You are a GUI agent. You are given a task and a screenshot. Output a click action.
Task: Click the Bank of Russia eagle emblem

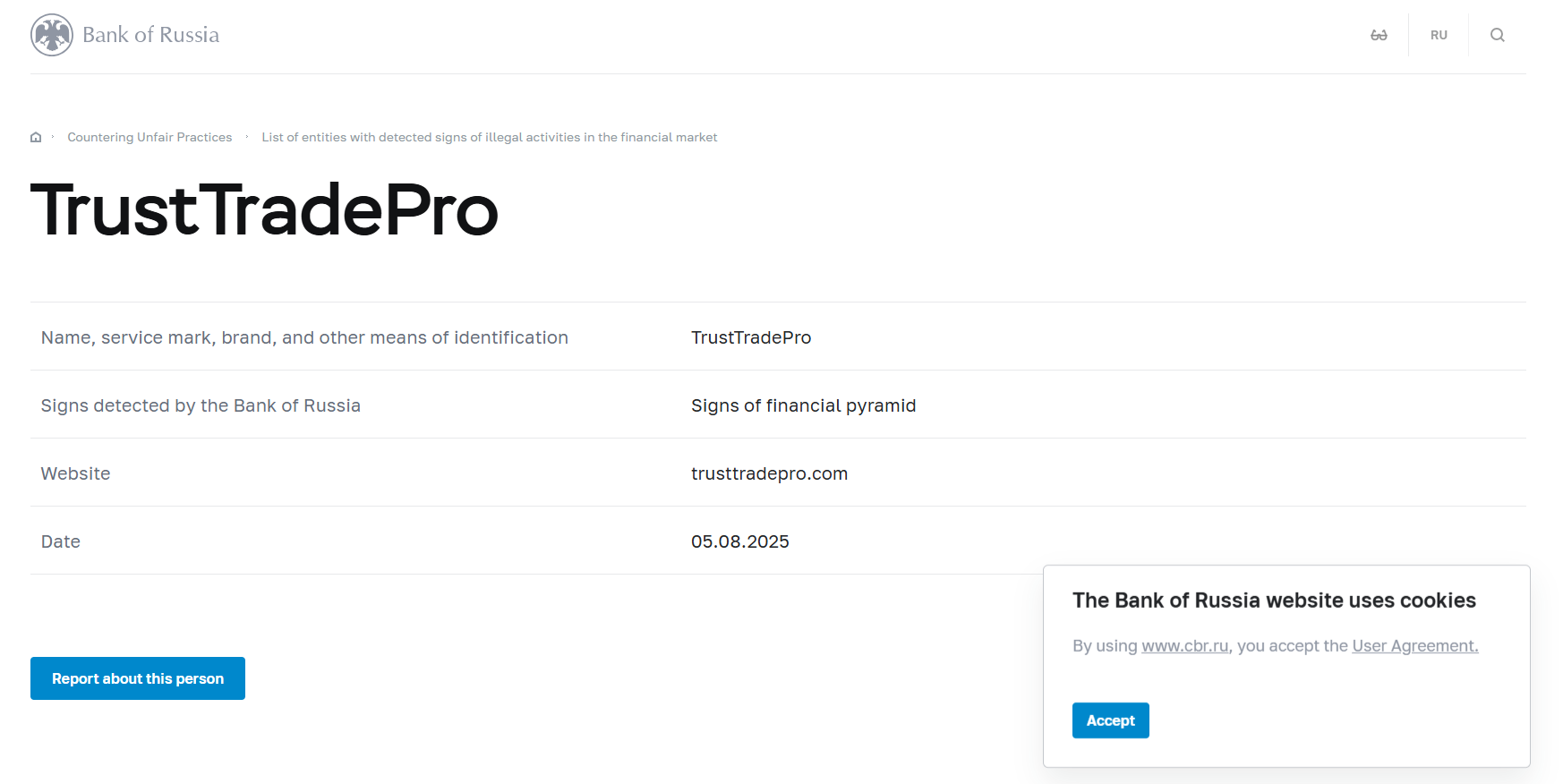click(x=52, y=35)
